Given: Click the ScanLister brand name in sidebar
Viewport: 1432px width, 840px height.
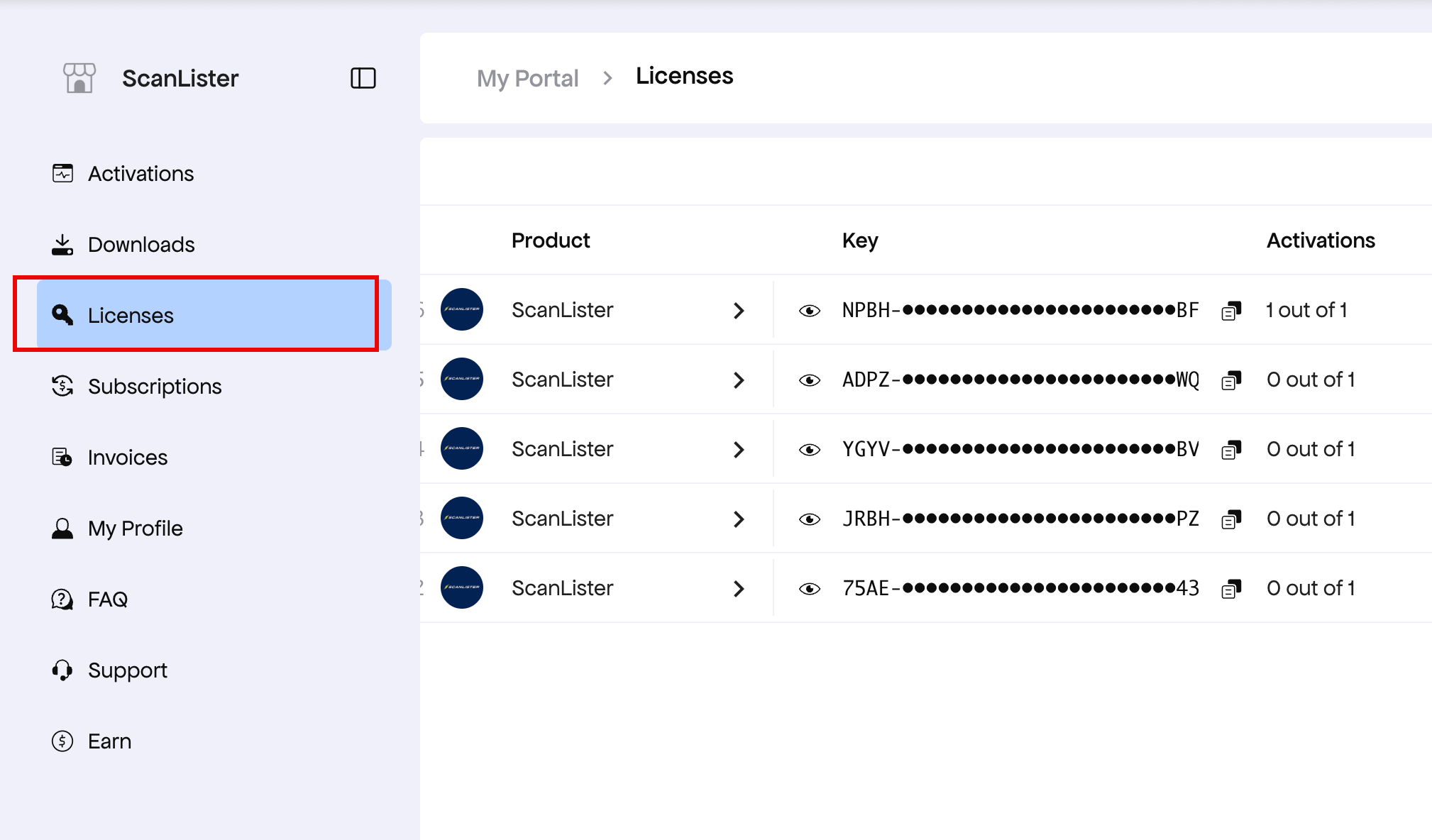Looking at the screenshot, I should pos(180,78).
